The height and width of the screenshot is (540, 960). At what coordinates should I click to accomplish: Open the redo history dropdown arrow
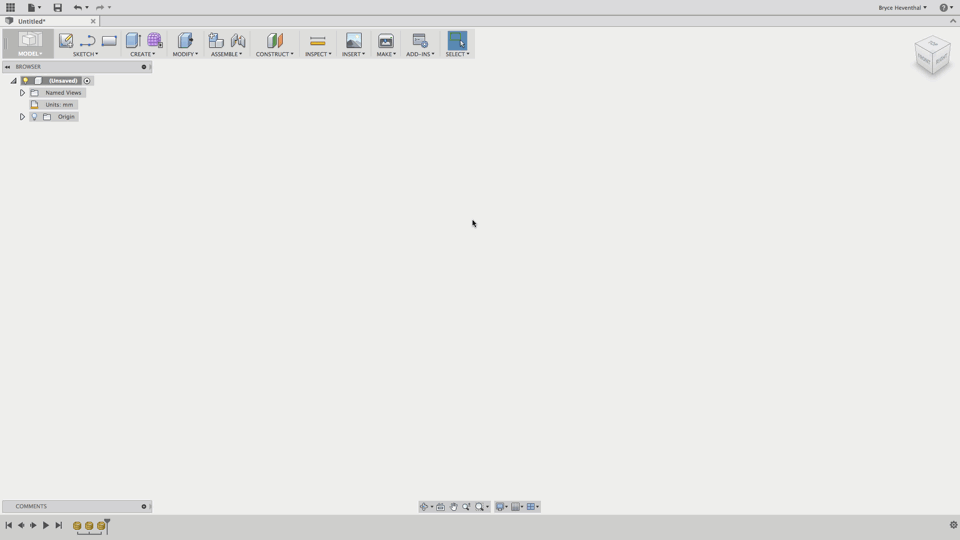(110, 7)
